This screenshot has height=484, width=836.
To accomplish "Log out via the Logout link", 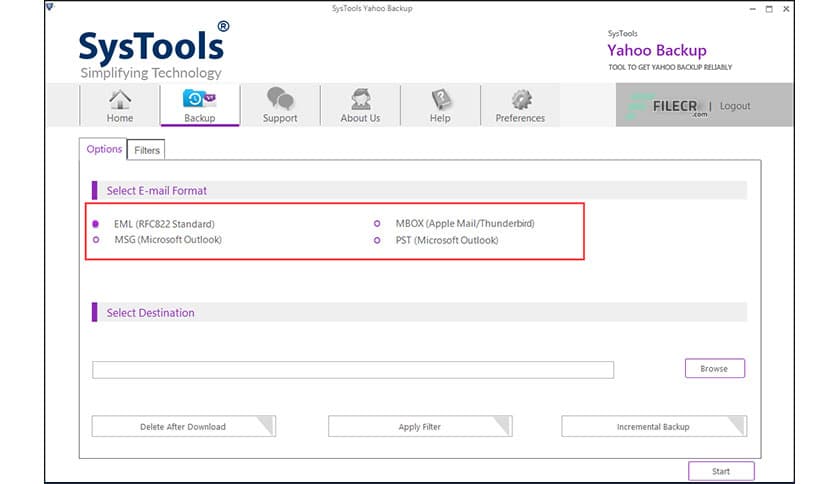I will [x=735, y=106].
